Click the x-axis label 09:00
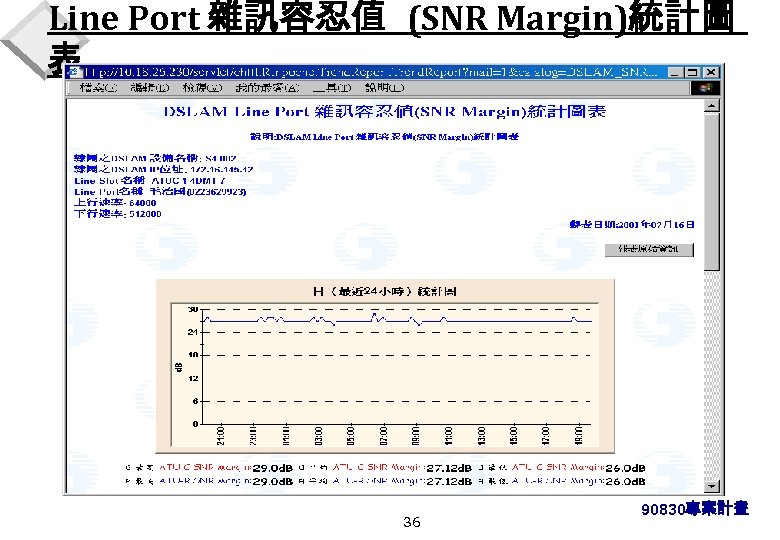This screenshot has width=780, height=540. point(416,436)
